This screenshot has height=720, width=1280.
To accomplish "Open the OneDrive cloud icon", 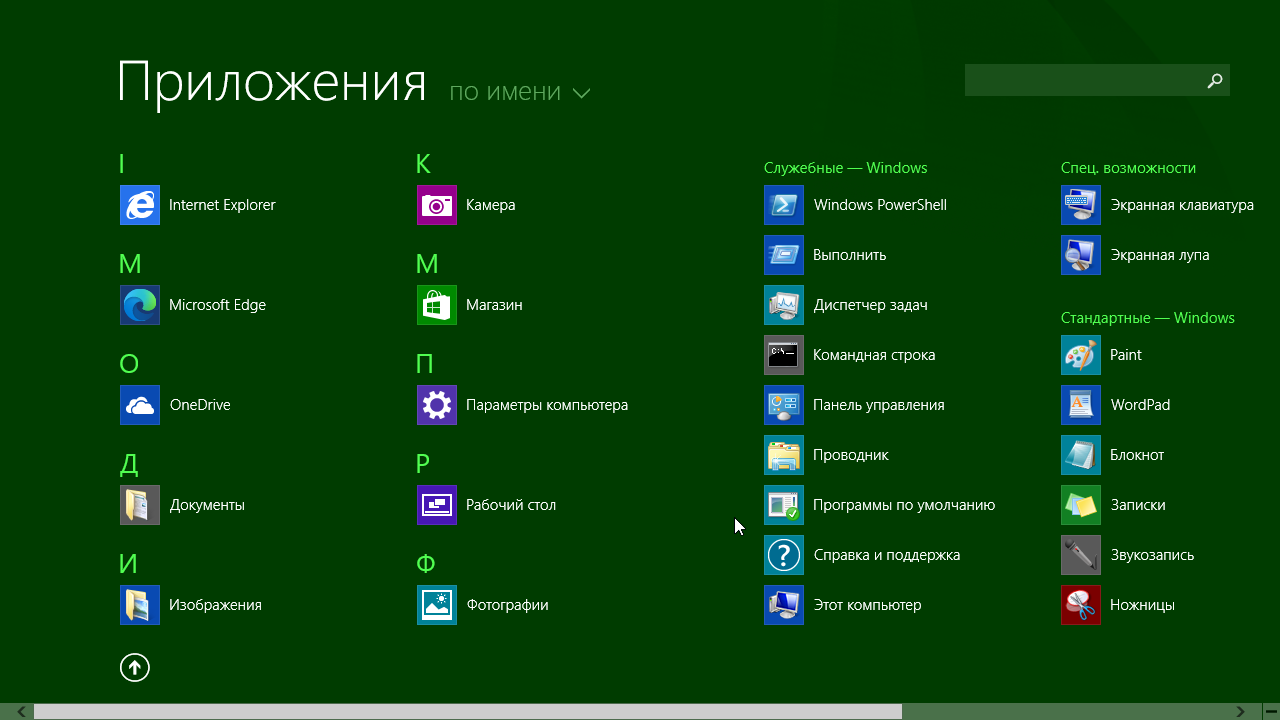I will click(x=140, y=405).
